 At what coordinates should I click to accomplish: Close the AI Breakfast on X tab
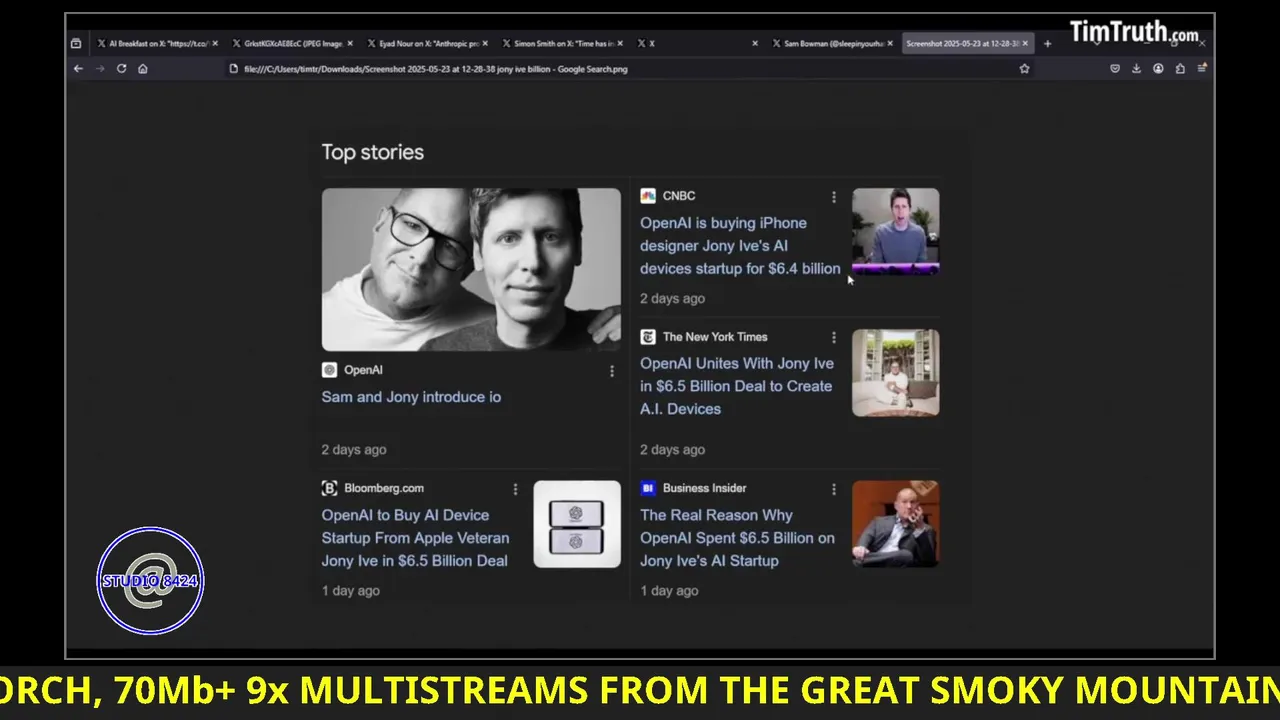215,44
